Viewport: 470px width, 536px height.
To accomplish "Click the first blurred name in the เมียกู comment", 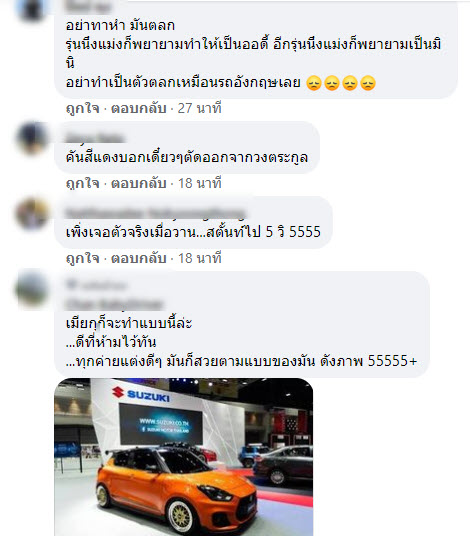I will click(x=96, y=284).
